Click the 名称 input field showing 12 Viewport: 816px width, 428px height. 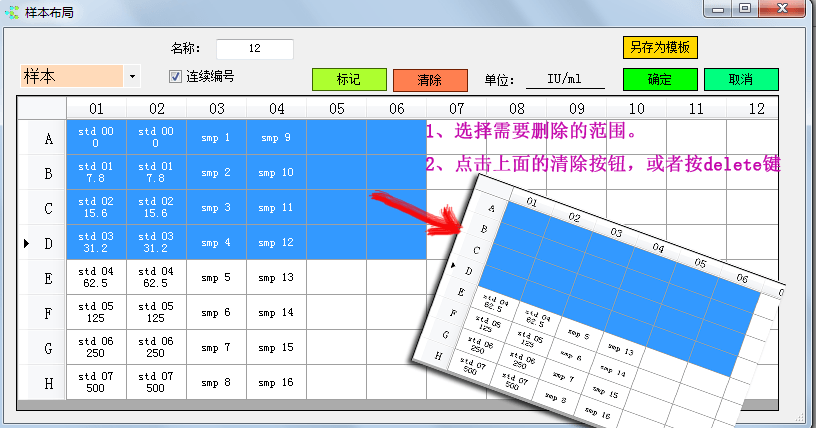click(254, 48)
